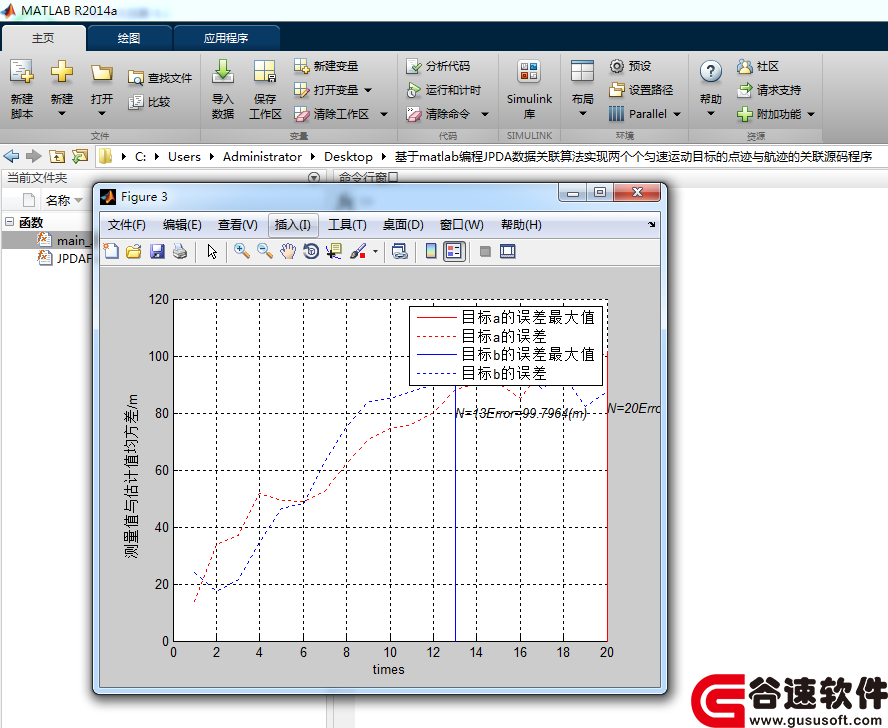Click Hide Plot Tools icon in Figure 3

(485, 251)
